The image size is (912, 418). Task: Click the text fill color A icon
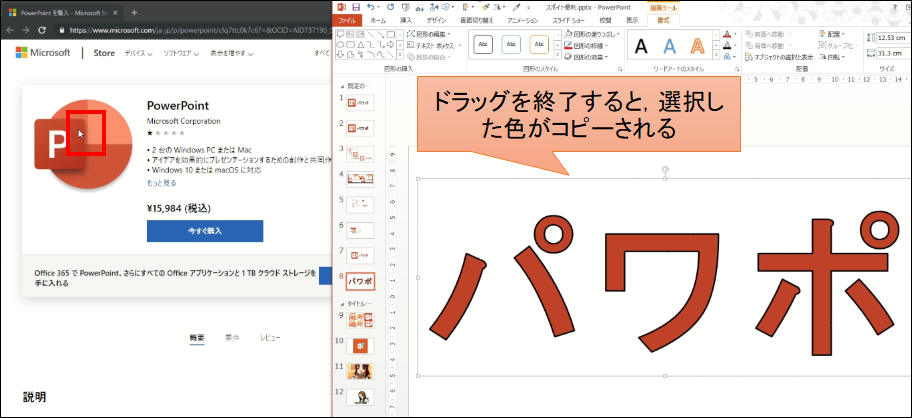click(727, 34)
